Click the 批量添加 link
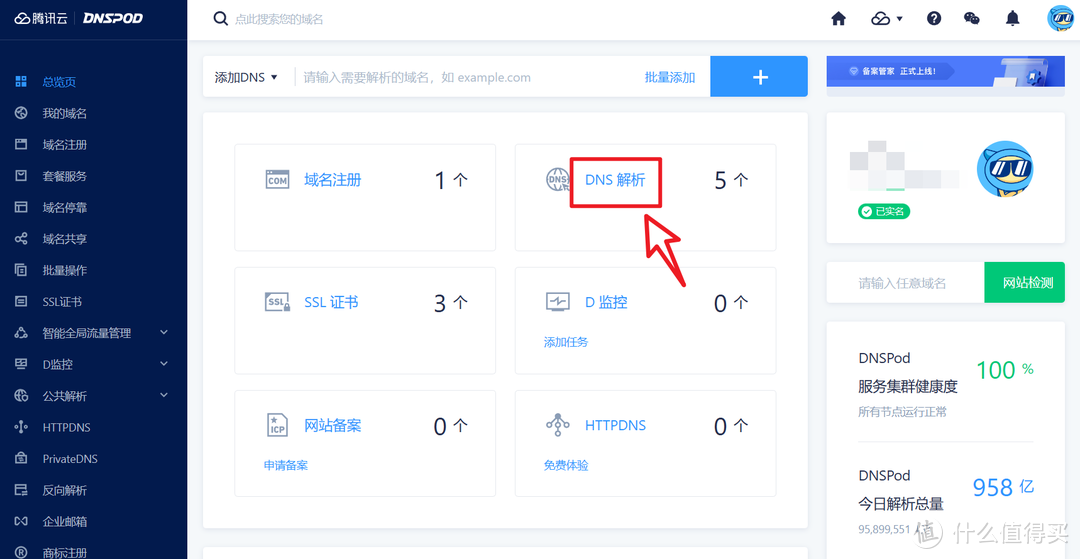The width and height of the screenshot is (1080, 559). (669, 77)
